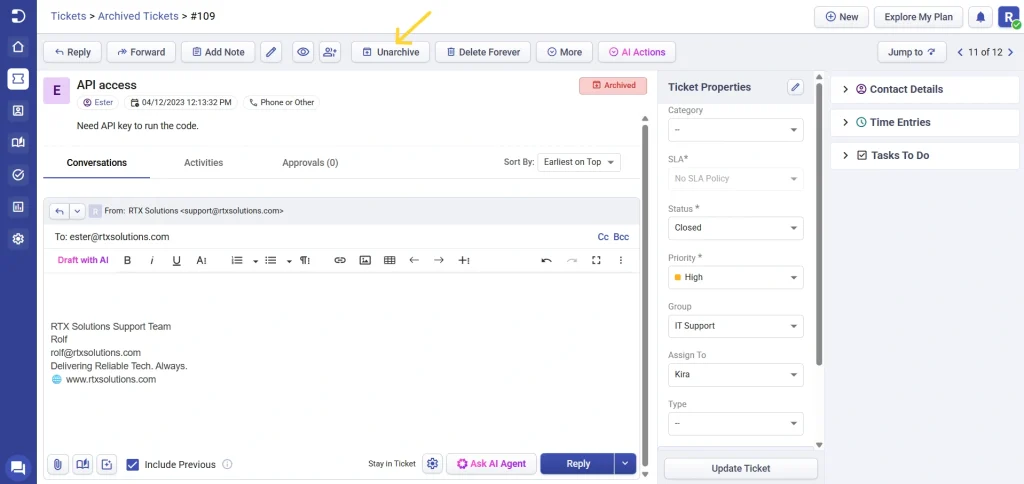The width and height of the screenshot is (1024, 484).
Task: Open the Archived Tickets breadcrumb link
Action: (138, 16)
